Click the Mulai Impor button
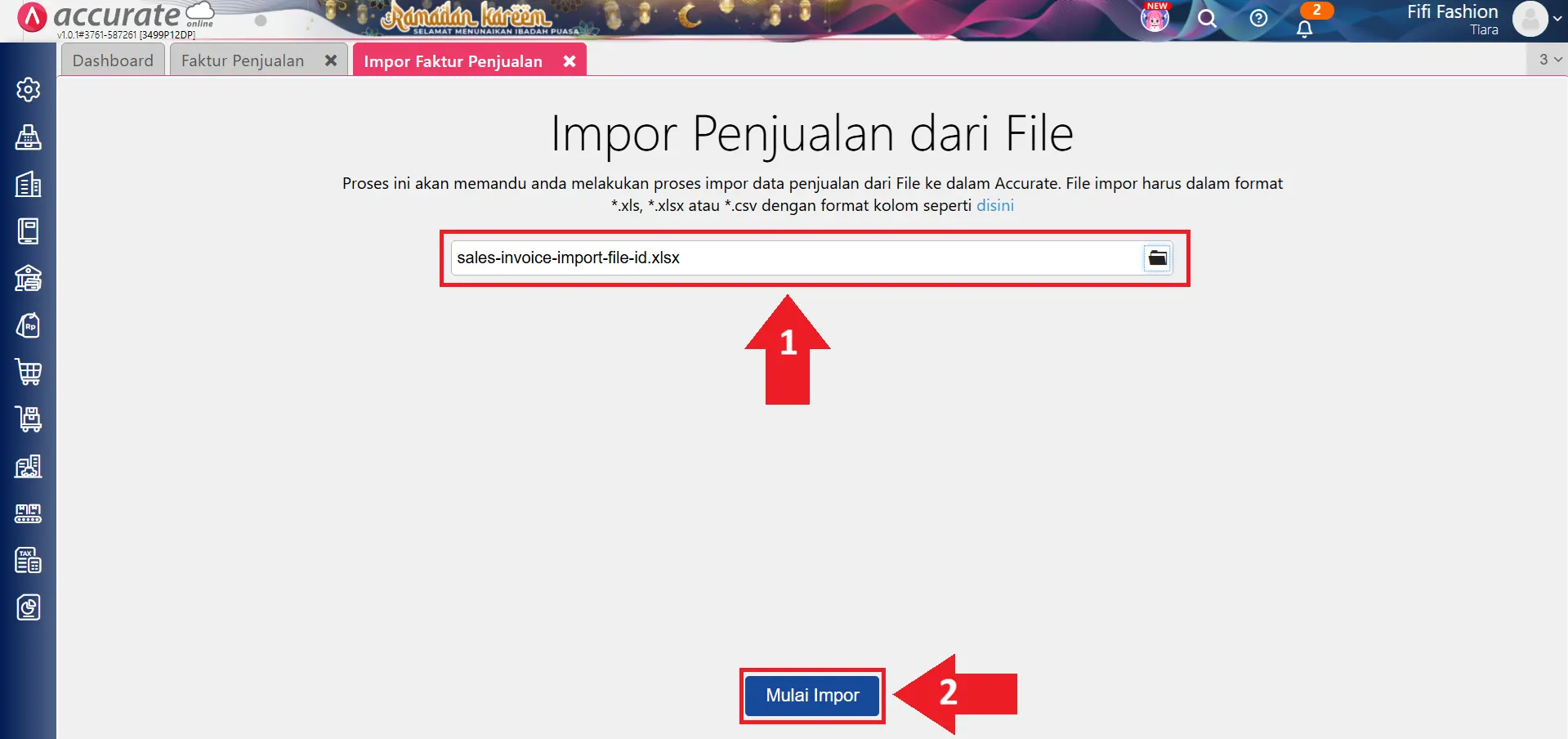The image size is (1568, 739). coord(811,695)
